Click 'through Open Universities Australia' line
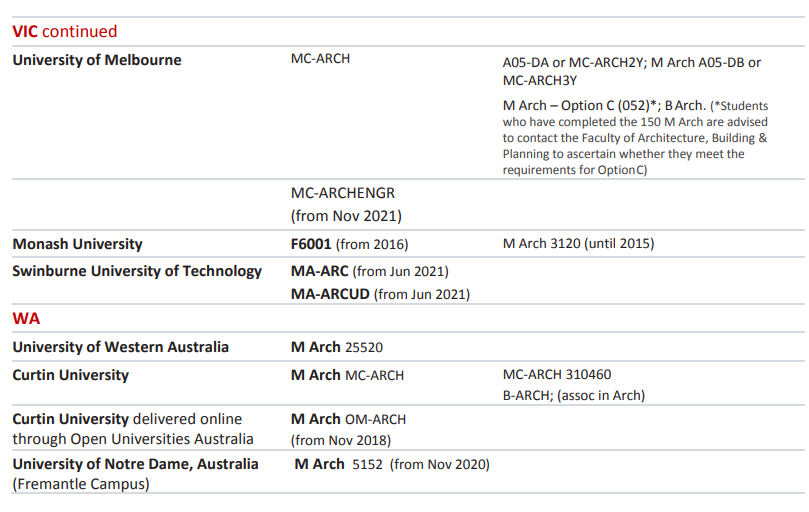 click(133, 439)
